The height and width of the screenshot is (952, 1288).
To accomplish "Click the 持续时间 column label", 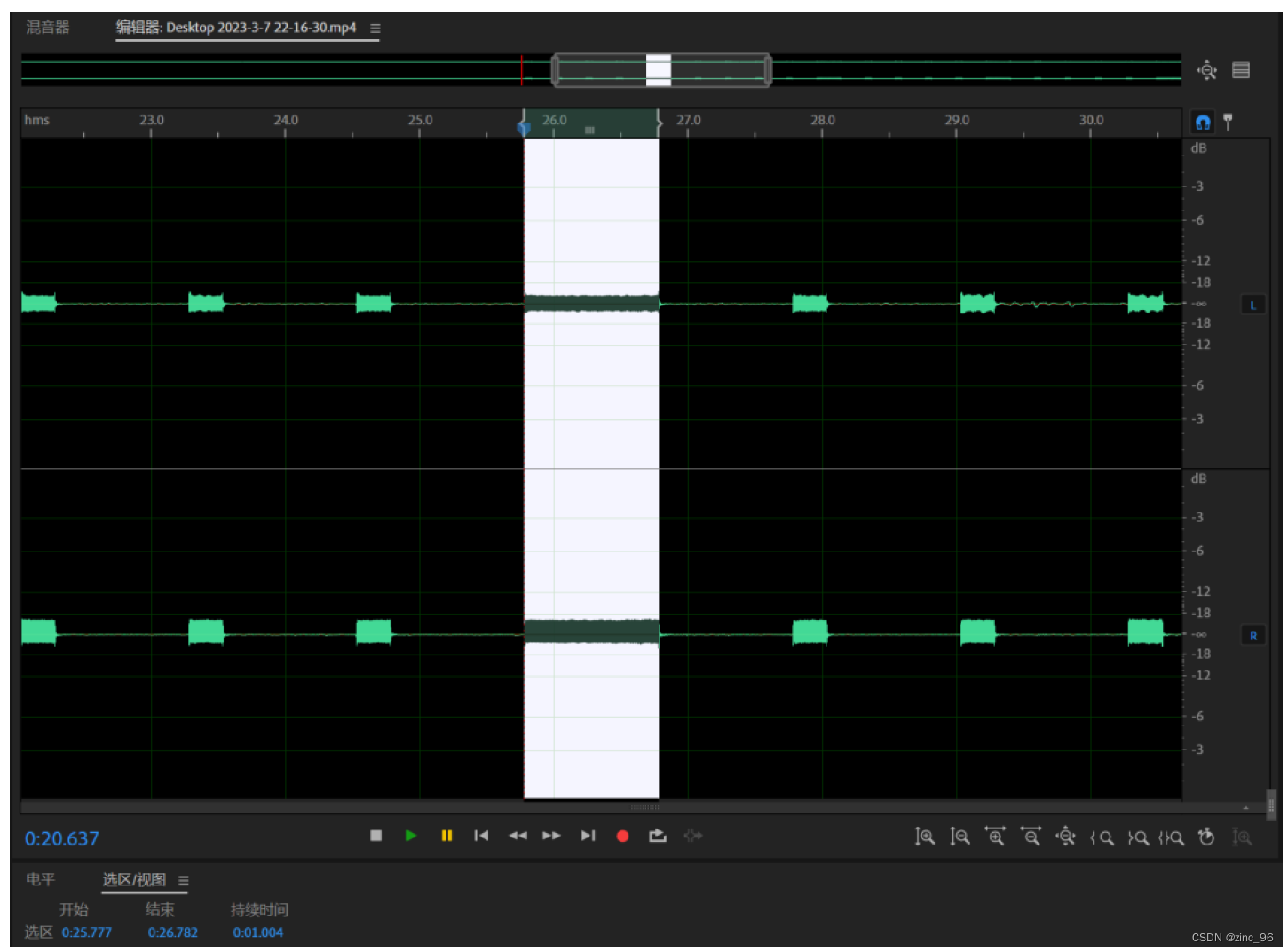I will (x=259, y=909).
